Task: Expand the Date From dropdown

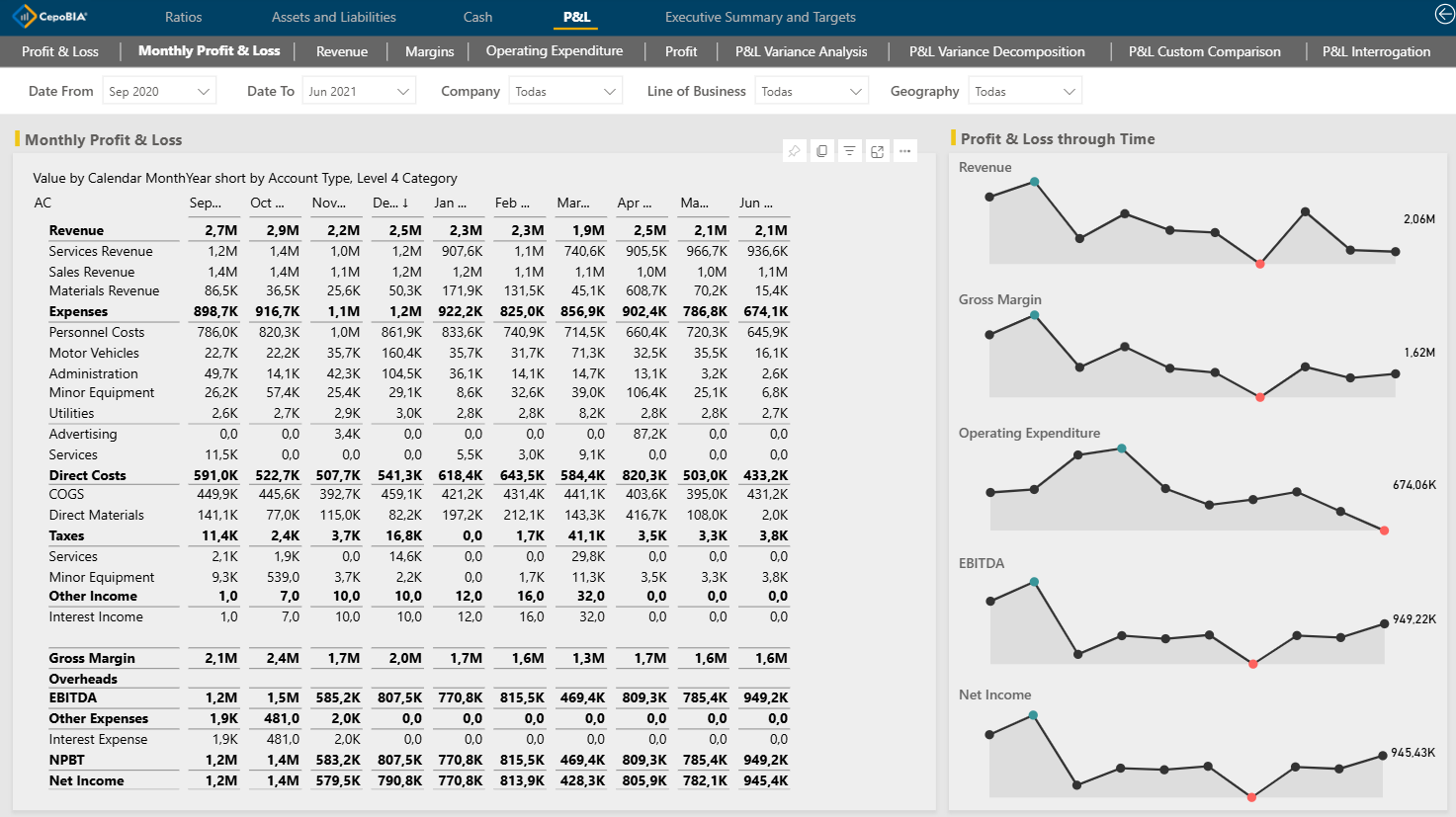Action: click(203, 92)
